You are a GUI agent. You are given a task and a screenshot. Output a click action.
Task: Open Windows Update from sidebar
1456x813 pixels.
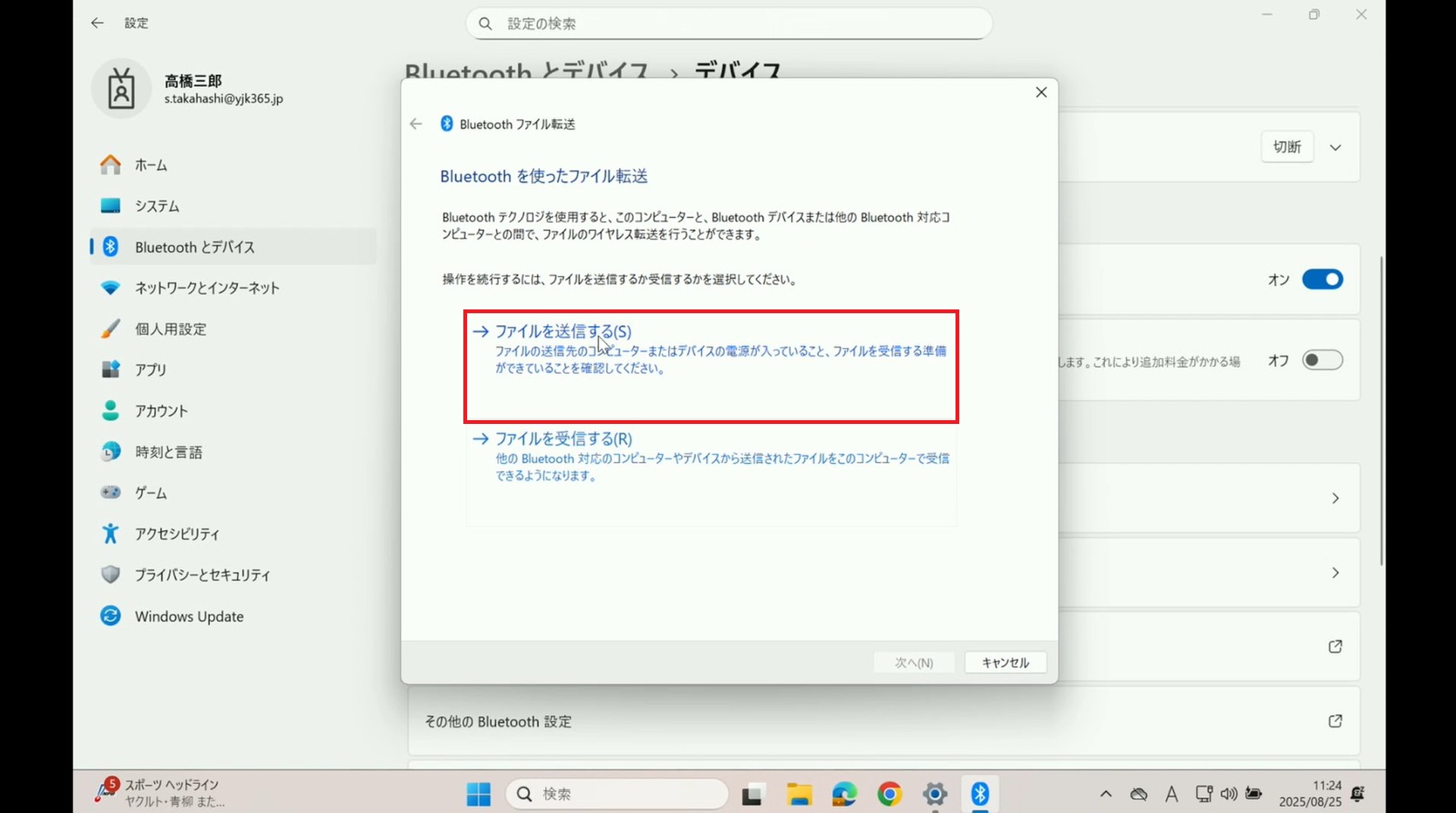(x=189, y=617)
